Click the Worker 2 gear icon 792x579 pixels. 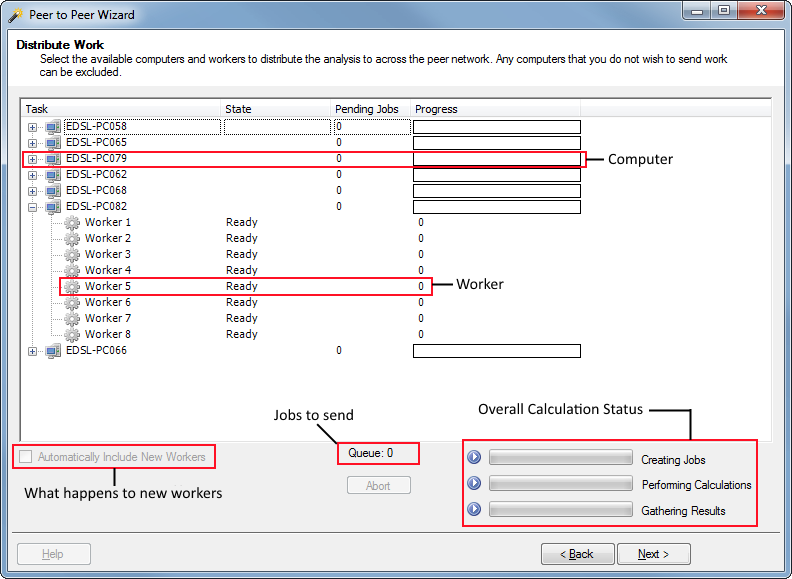click(x=72, y=239)
